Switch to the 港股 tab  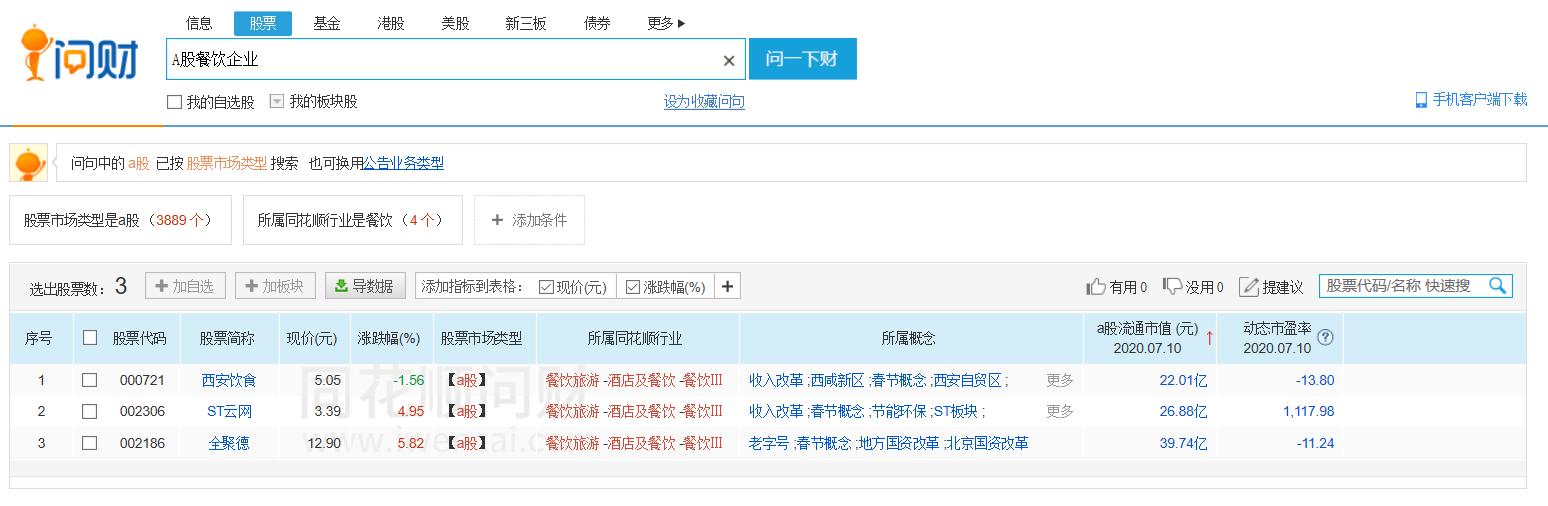391,23
